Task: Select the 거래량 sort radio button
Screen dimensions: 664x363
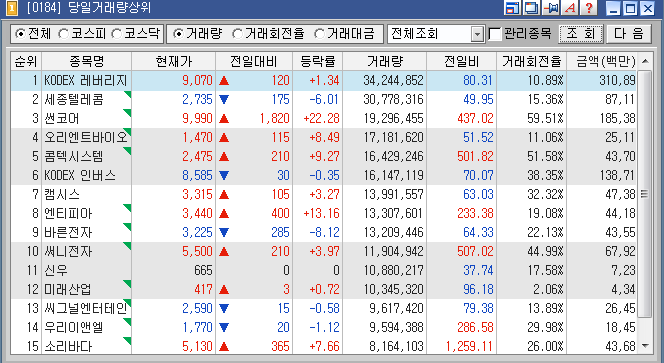Action: click(179, 34)
